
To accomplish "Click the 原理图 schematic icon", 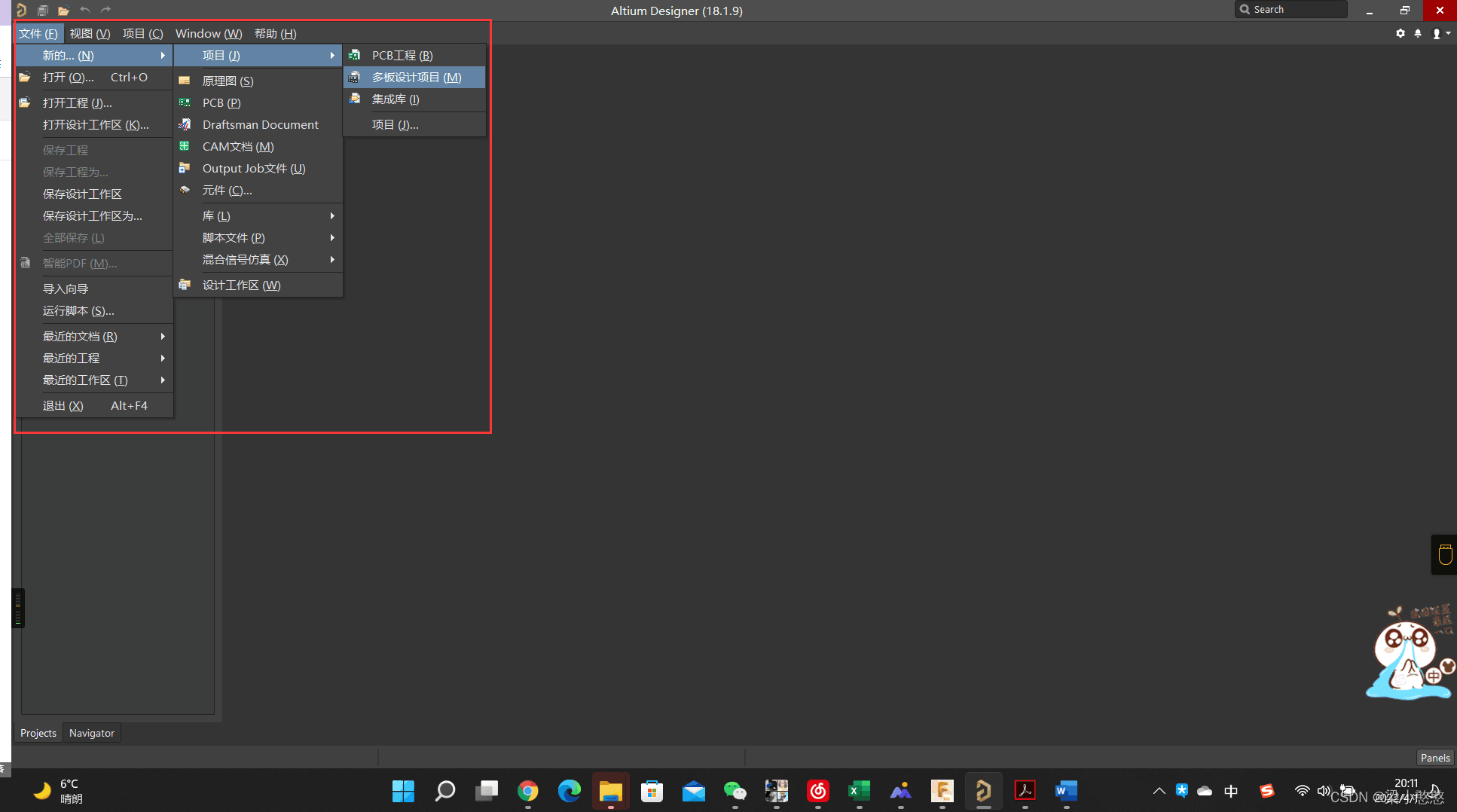I will coord(185,81).
